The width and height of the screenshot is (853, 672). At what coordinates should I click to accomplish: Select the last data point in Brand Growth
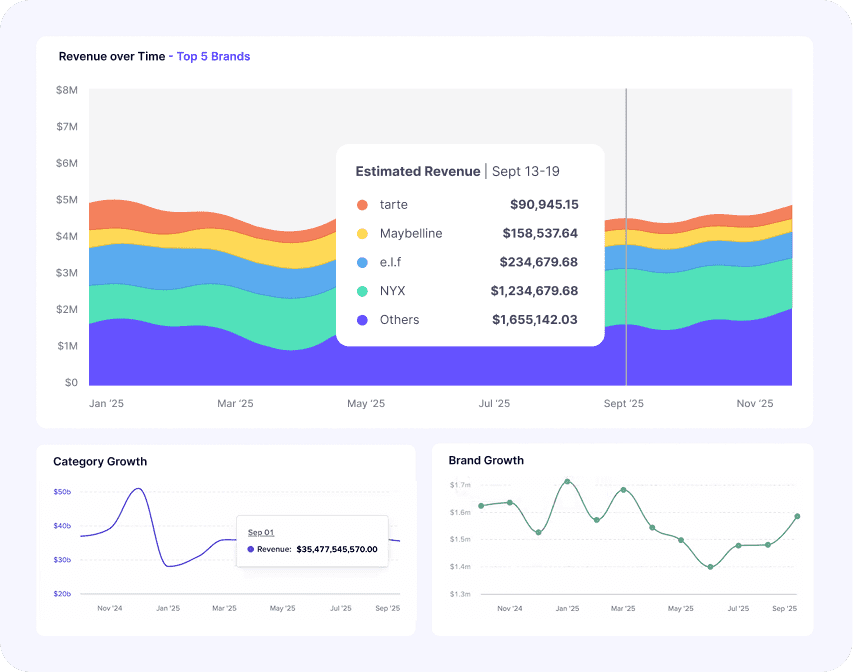[797, 516]
